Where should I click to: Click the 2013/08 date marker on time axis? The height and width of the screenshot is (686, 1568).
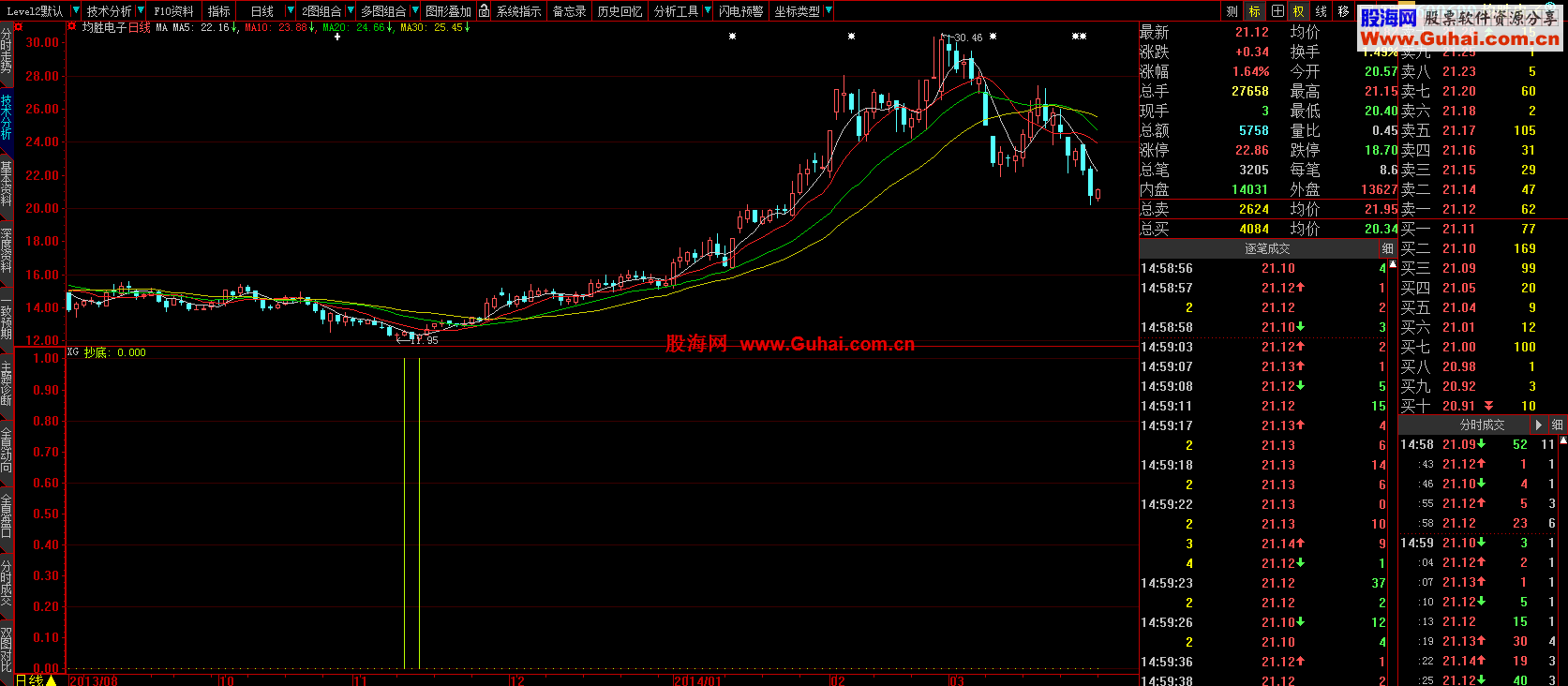tap(94, 680)
